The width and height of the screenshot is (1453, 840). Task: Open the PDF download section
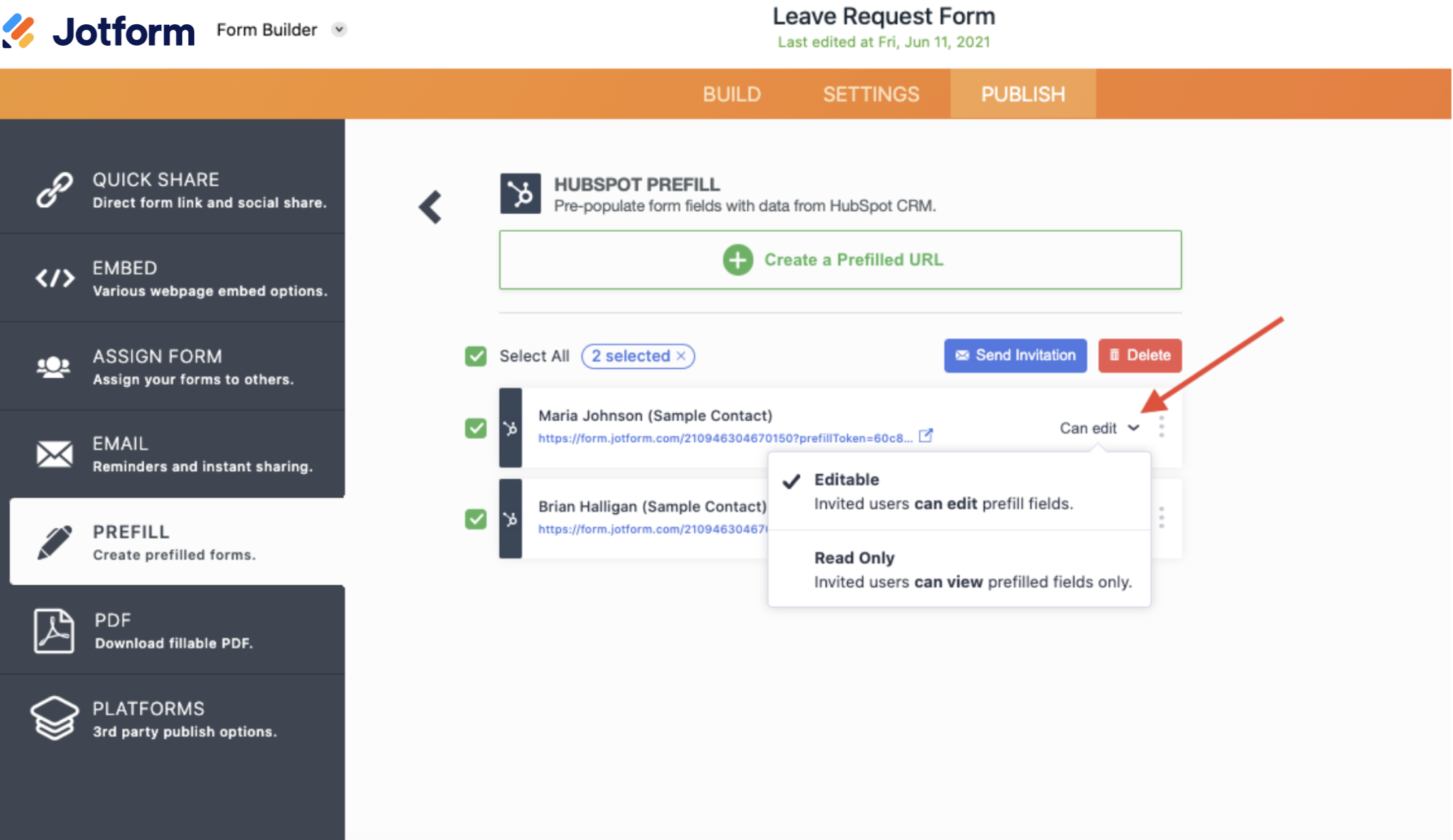click(x=172, y=630)
